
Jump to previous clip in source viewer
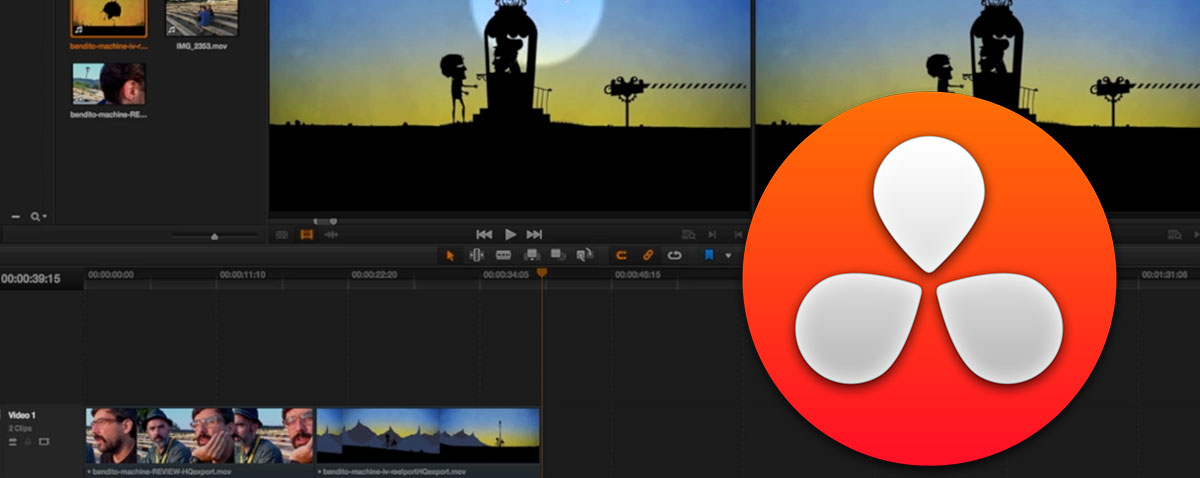tap(484, 234)
